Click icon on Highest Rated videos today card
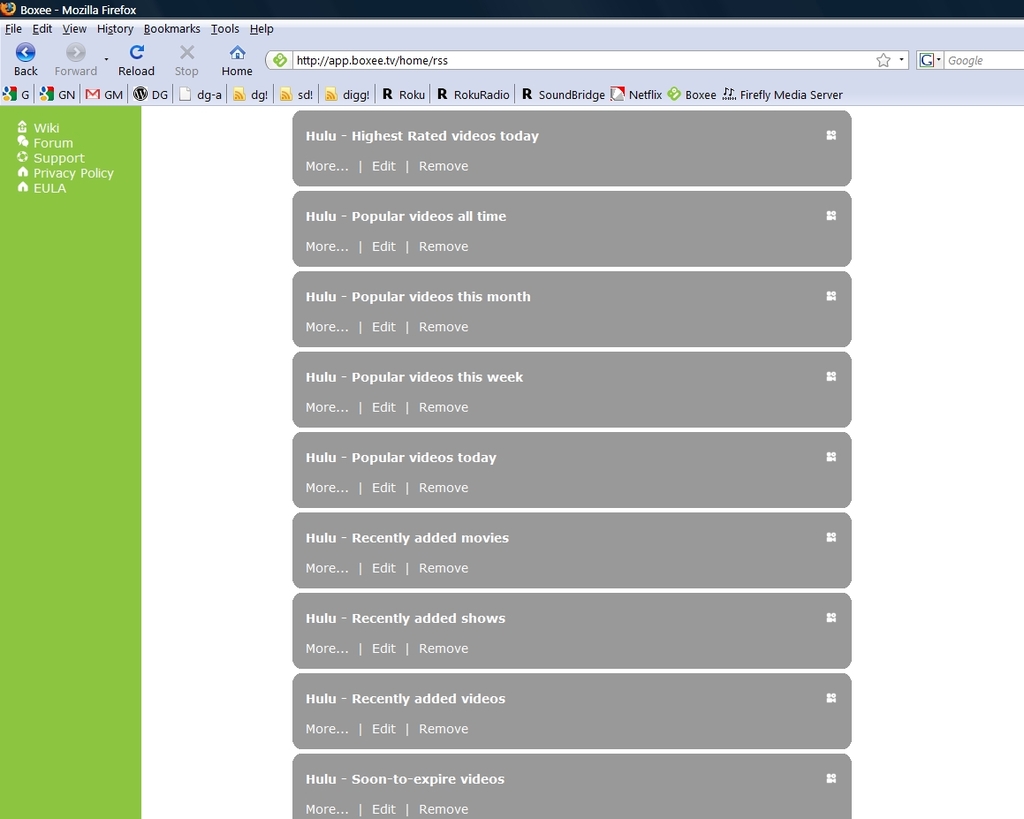 pos(831,135)
